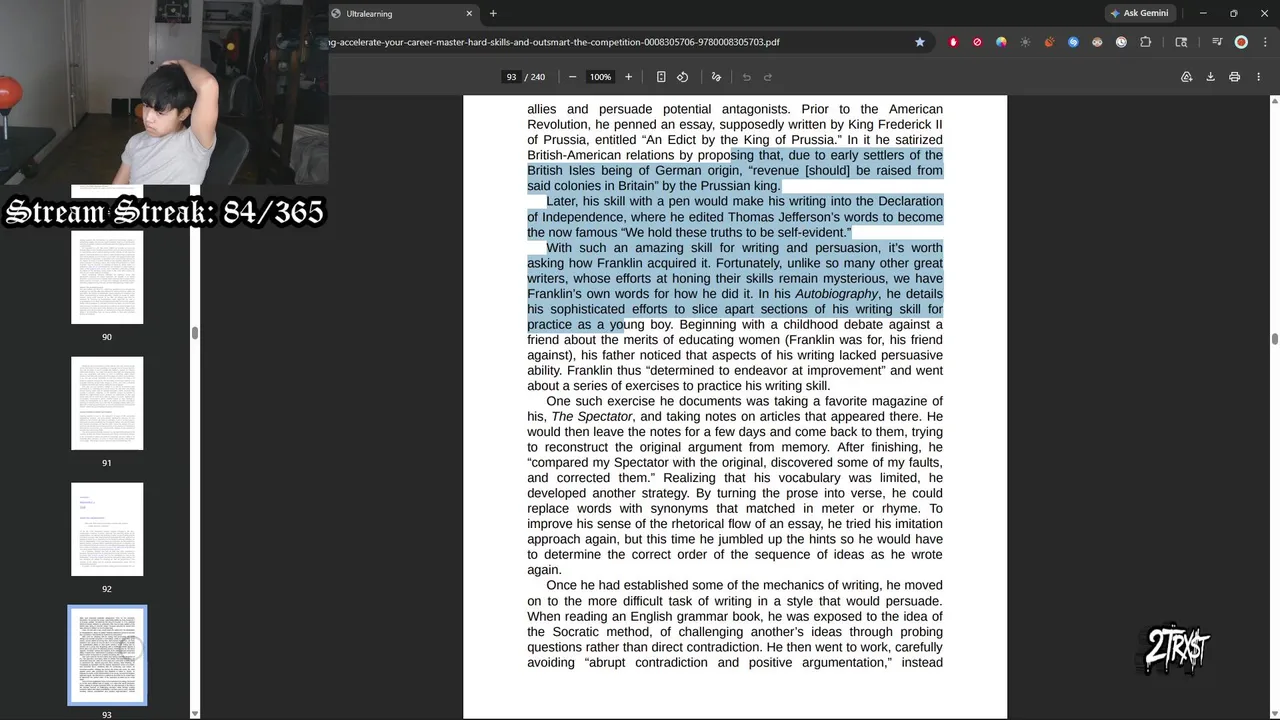Open the monkey face extension icon
The image size is (1280, 720).
pyautogui.click(x=1097, y=42)
